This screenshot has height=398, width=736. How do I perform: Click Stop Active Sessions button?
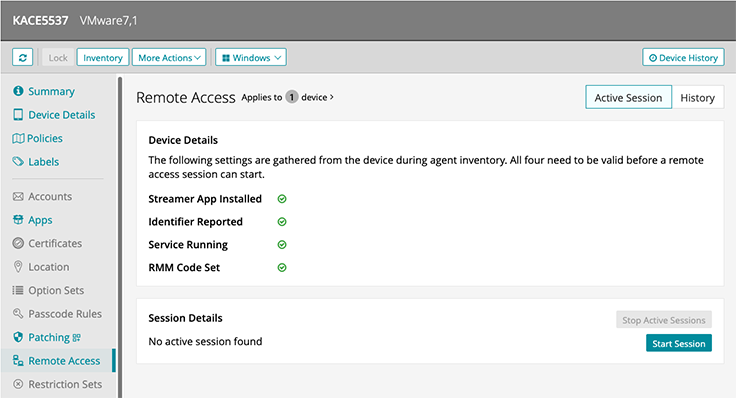click(664, 320)
